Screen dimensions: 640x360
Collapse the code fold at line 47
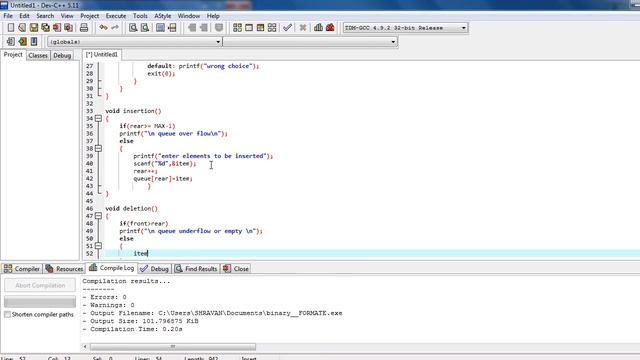[98, 216]
